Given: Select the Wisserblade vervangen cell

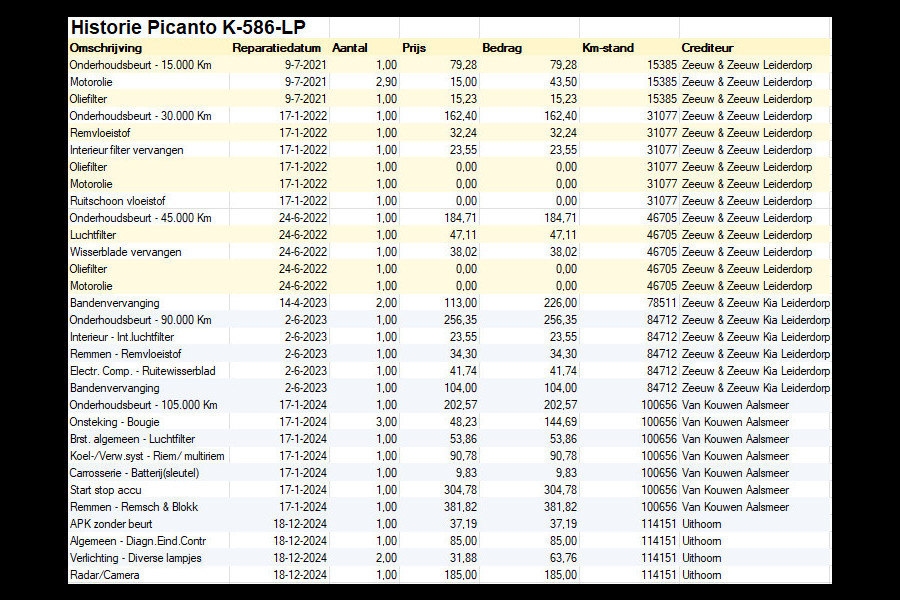Looking at the screenshot, I should 126,252.
